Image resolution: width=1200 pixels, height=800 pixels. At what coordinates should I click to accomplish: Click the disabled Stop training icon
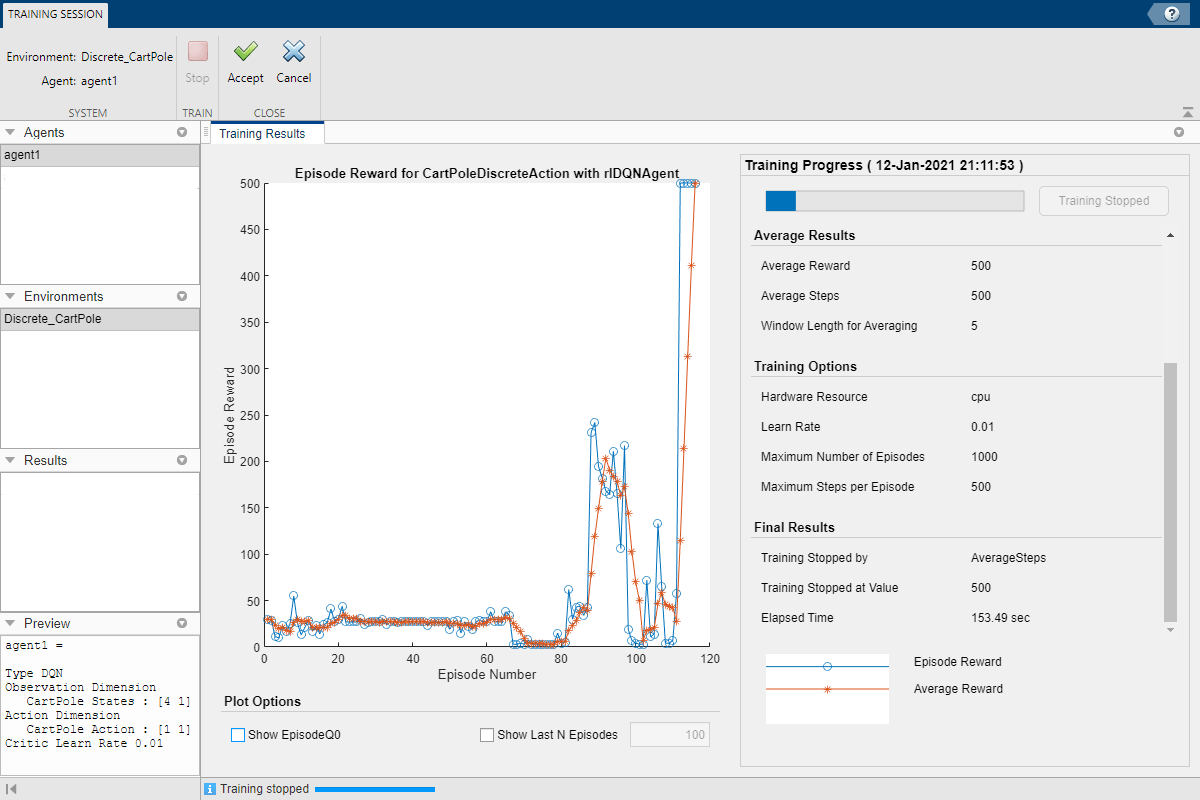(x=198, y=51)
